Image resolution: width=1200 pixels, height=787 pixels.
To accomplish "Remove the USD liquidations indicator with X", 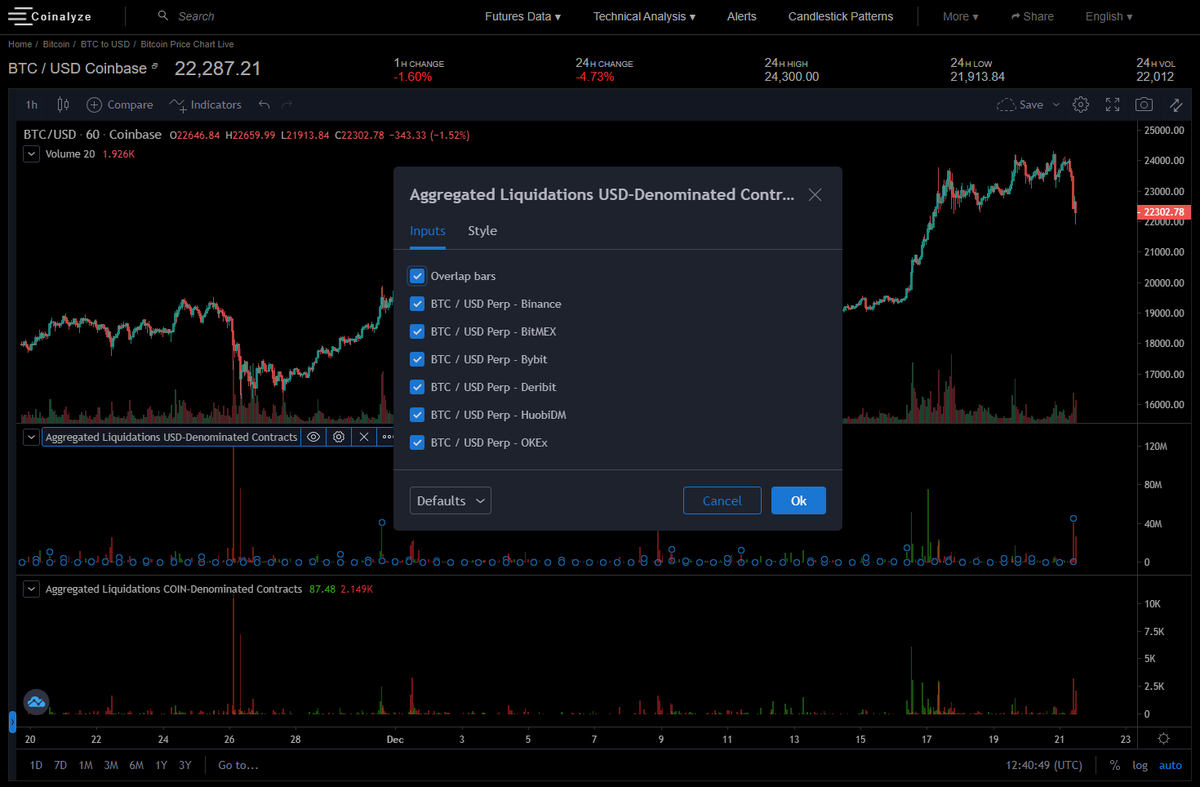I will tap(364, 437).
